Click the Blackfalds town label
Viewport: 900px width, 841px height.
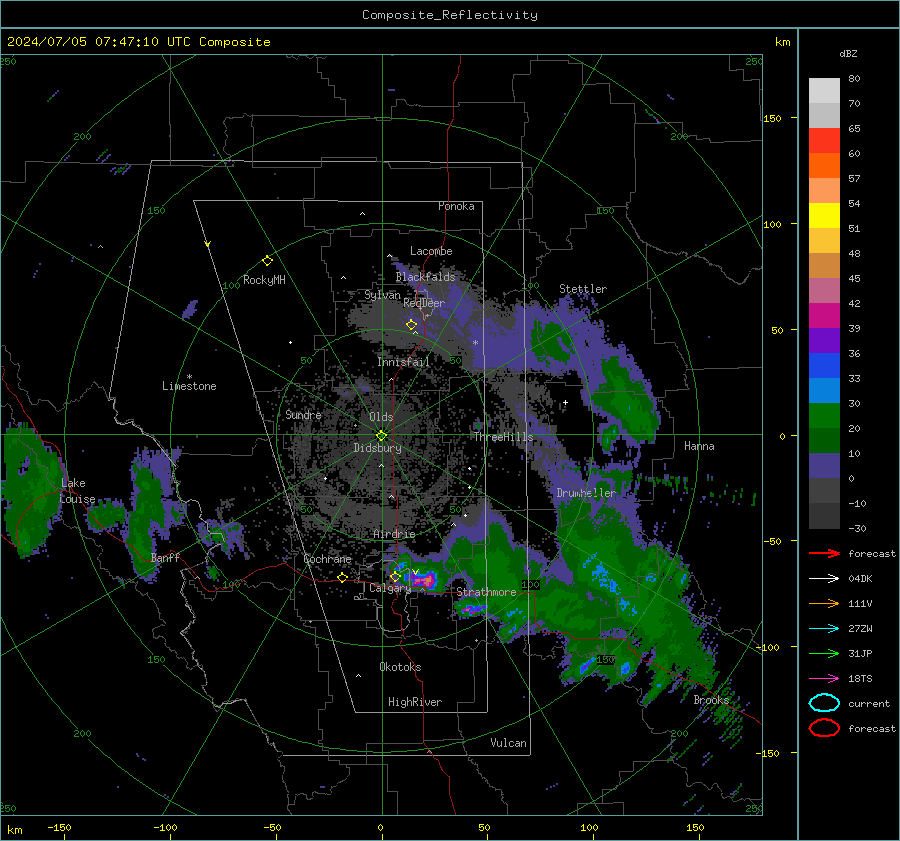point(425,277)
